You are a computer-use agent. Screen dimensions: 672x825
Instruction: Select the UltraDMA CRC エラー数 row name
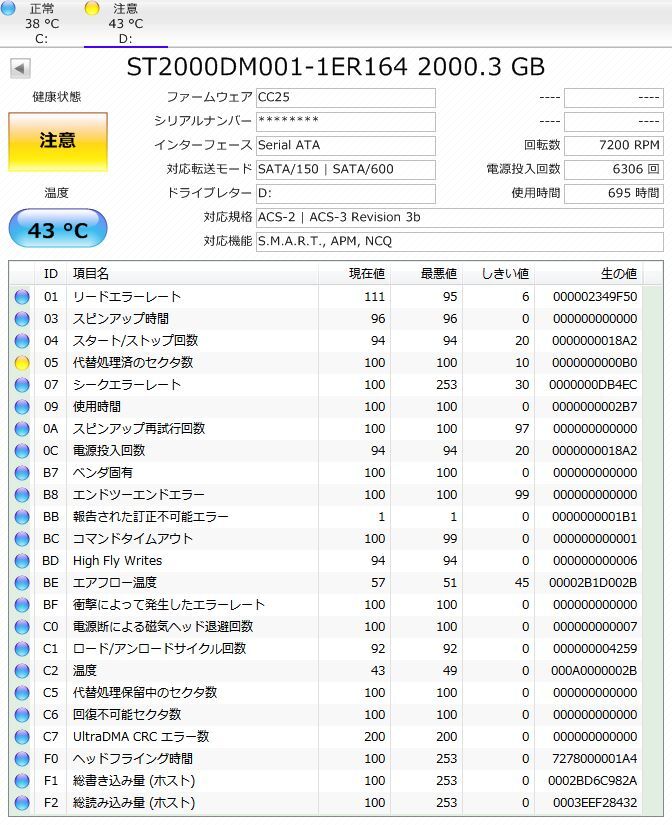click(141, 737)
